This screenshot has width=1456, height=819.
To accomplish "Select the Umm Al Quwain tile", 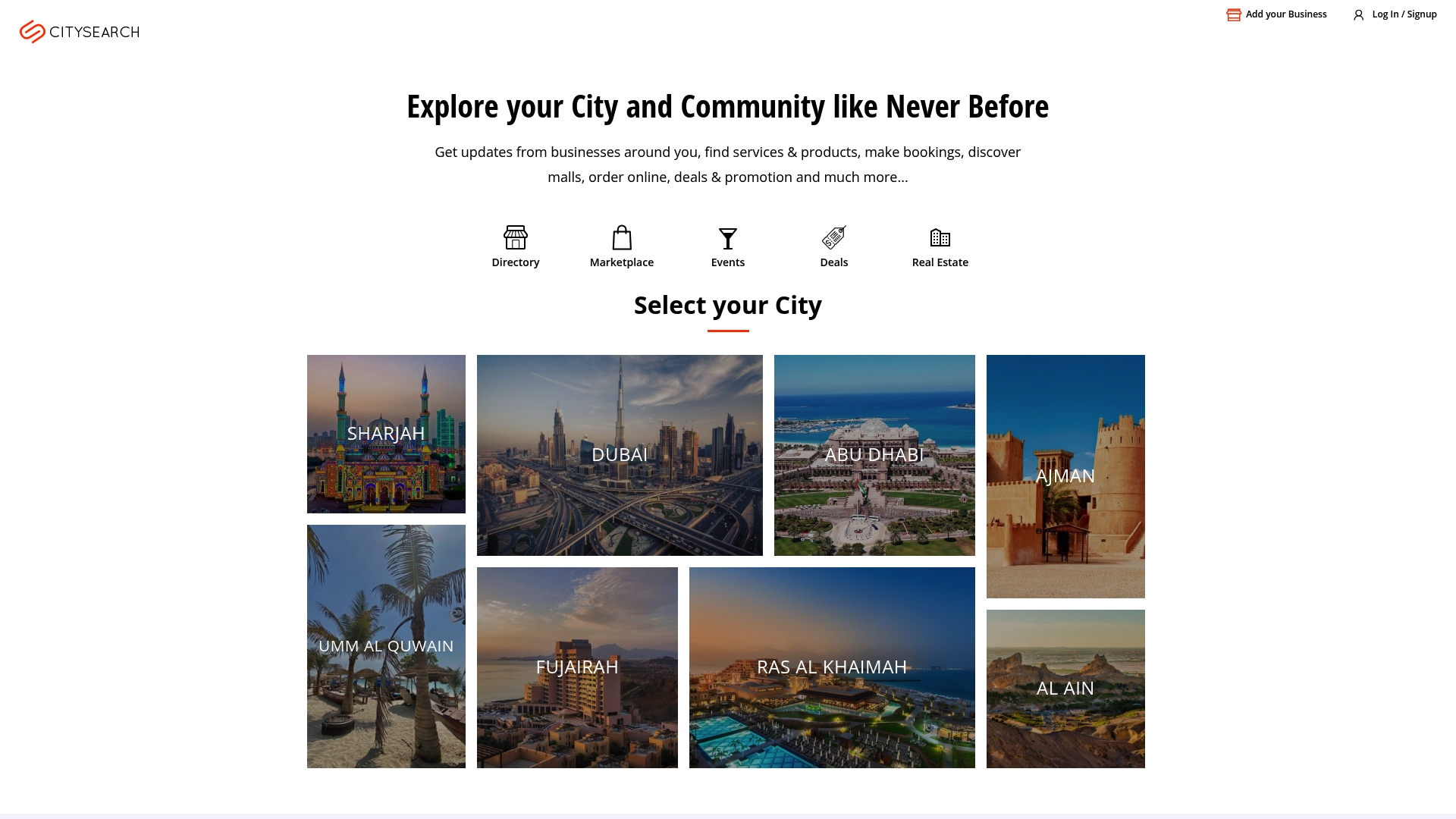I will point(386,646).
